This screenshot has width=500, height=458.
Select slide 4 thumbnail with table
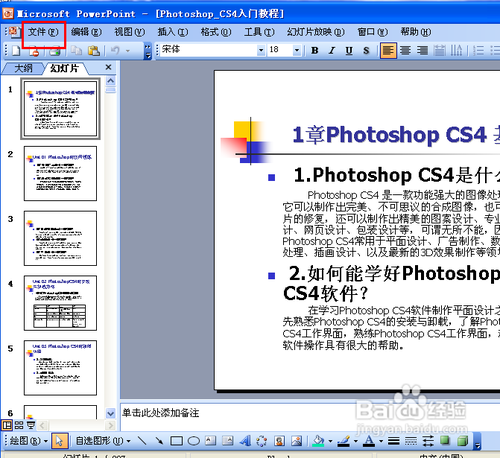tap(60, 303)
